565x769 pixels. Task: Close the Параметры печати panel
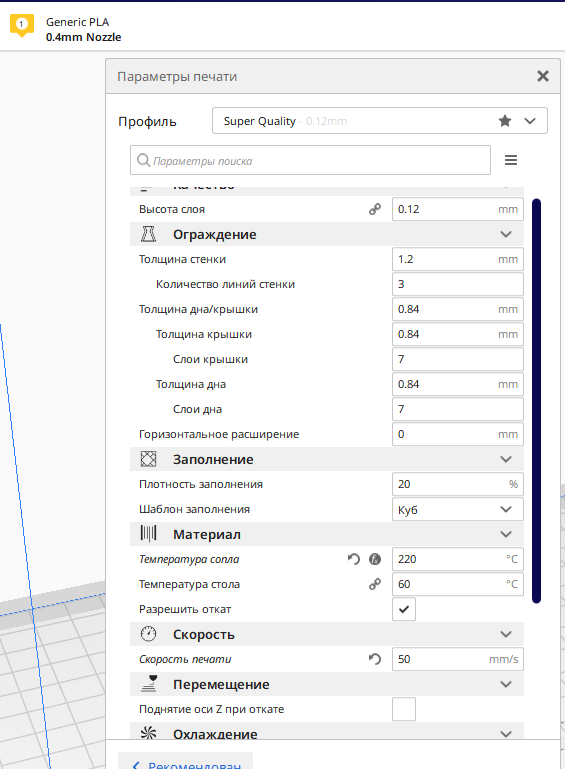tap(542, 76)
